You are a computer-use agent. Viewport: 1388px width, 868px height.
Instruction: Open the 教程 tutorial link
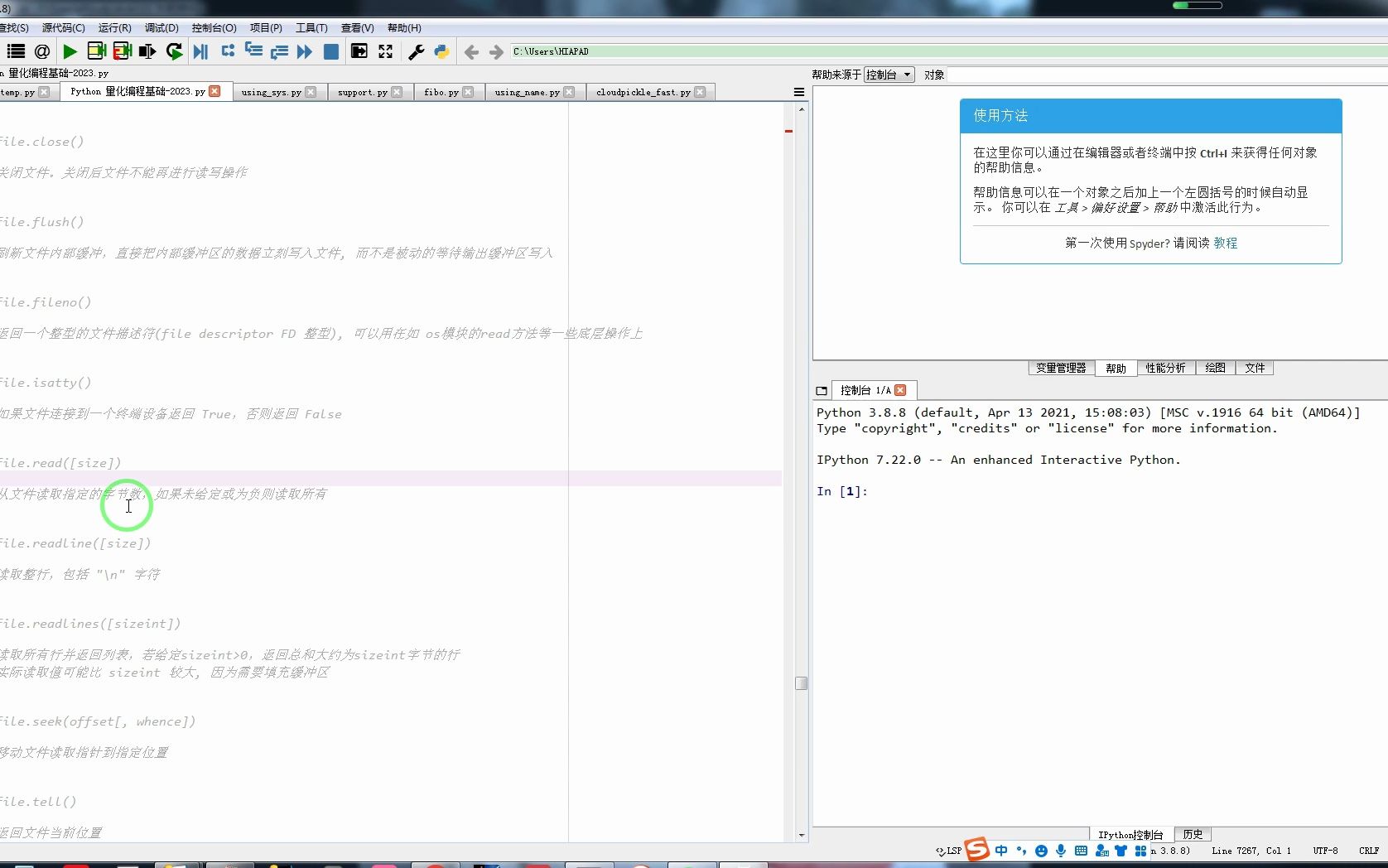[x=1226, y=243]
